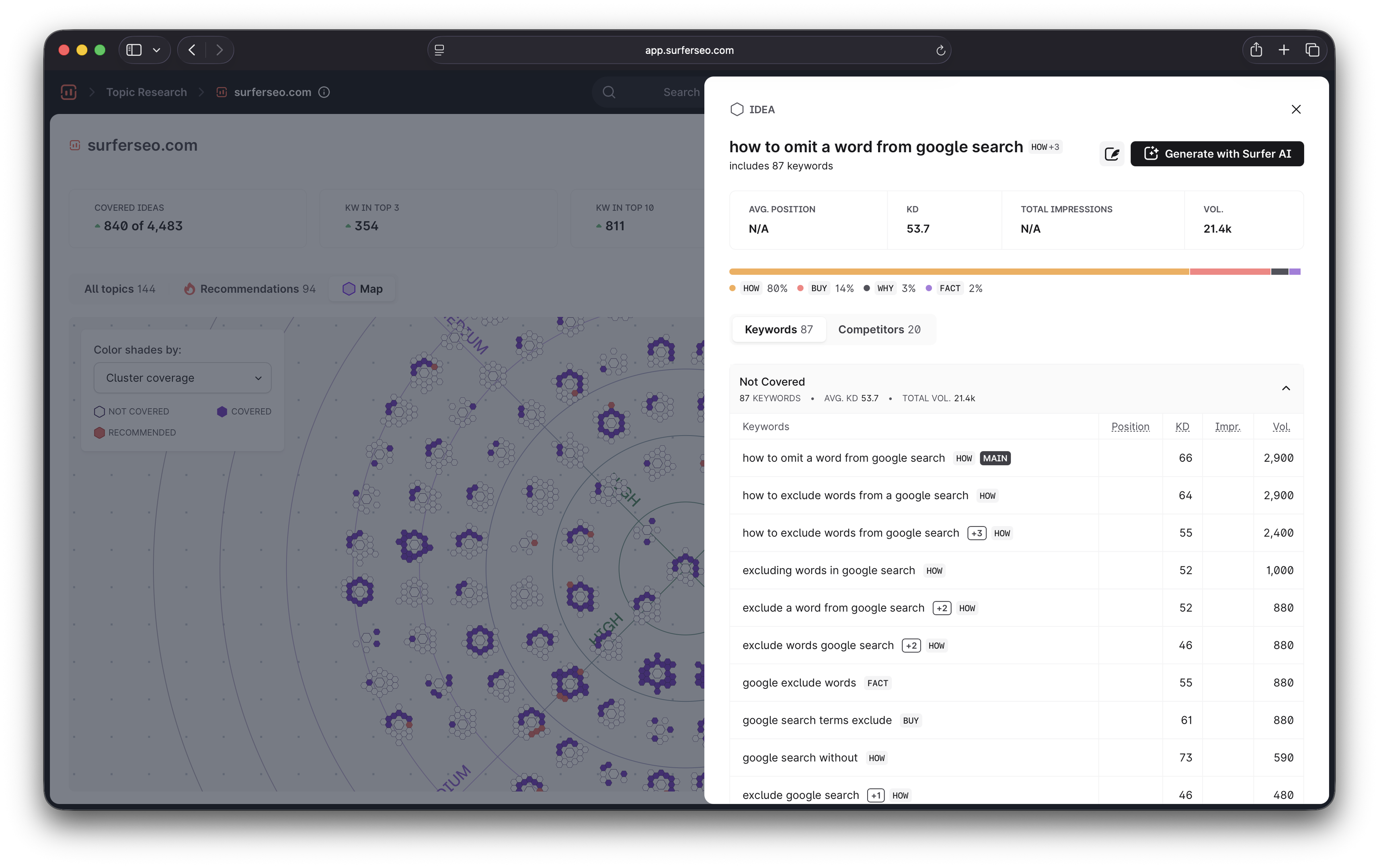
Task: Click the orange HOW intent bar segment
Action: click(x=958, y=271)
